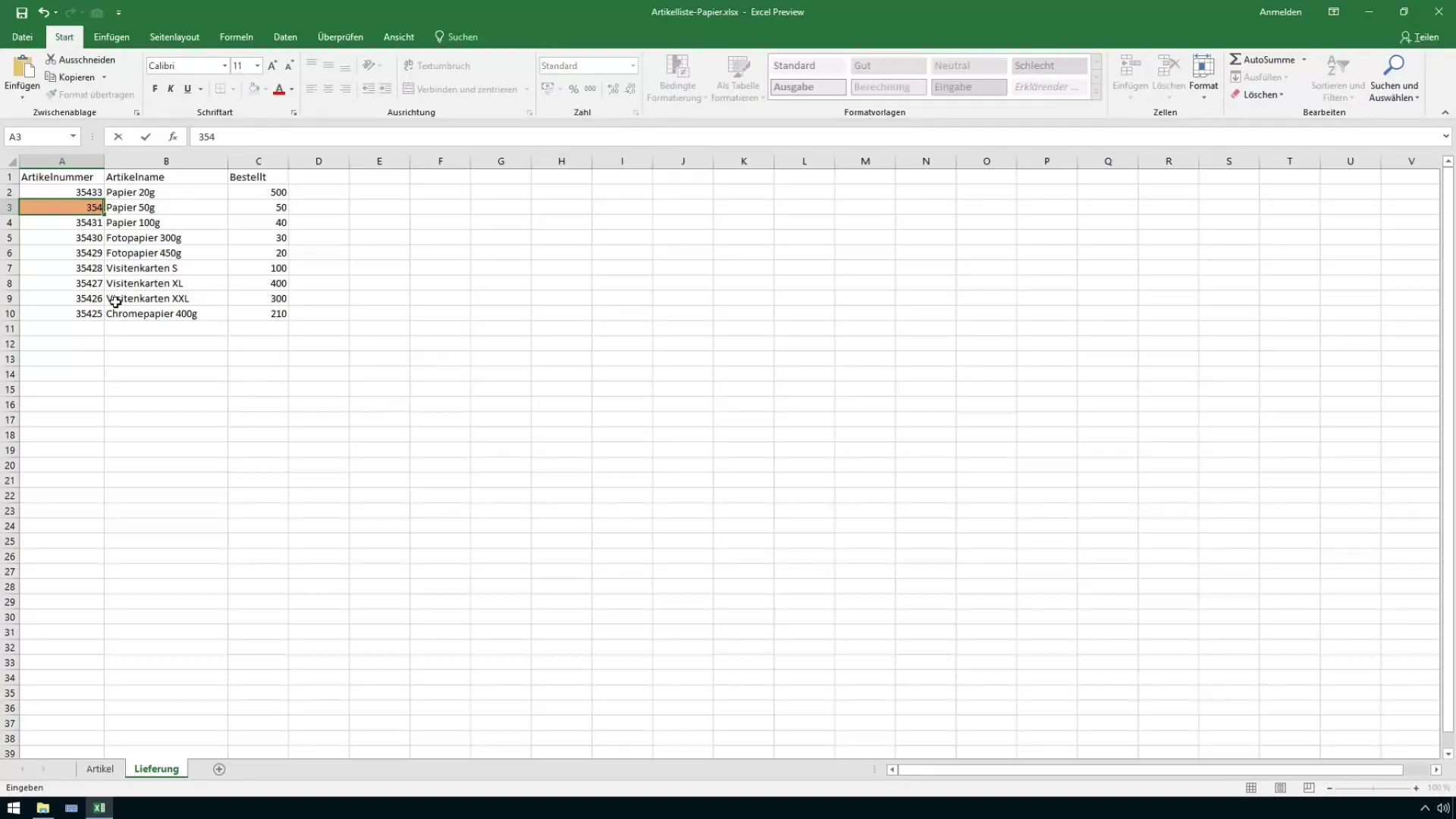Click the Ausgabe cell style button
Viewport: 1456px width, 819px height.
(808, 87)
